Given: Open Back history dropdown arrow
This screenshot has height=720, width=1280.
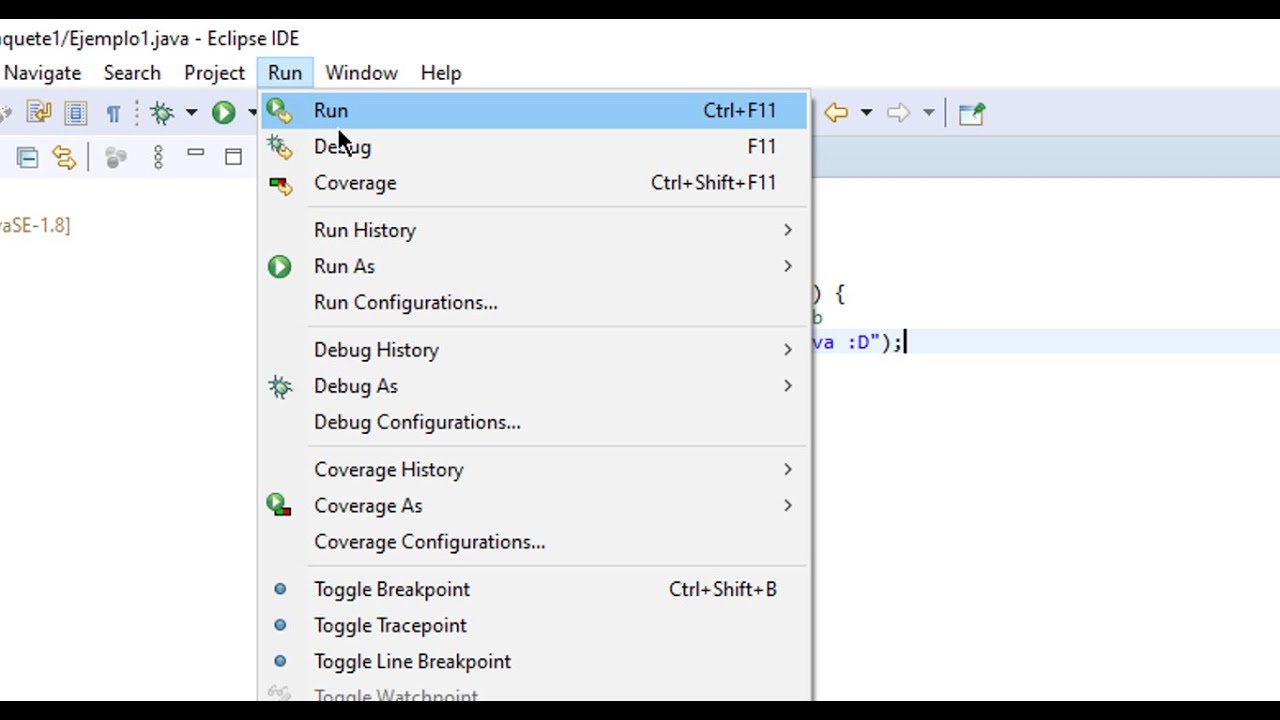Looking at the screenshot, I should coord(866,113).
